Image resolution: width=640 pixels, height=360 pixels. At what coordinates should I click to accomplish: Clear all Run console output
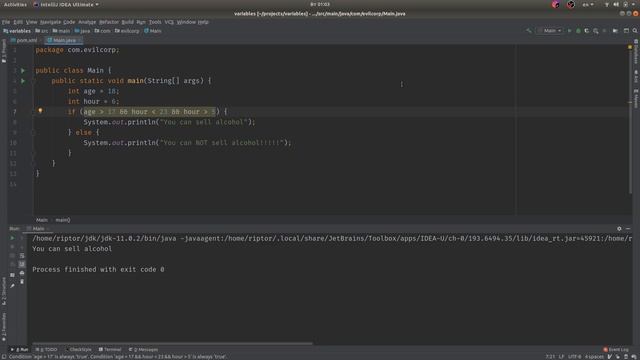(22, 281)
